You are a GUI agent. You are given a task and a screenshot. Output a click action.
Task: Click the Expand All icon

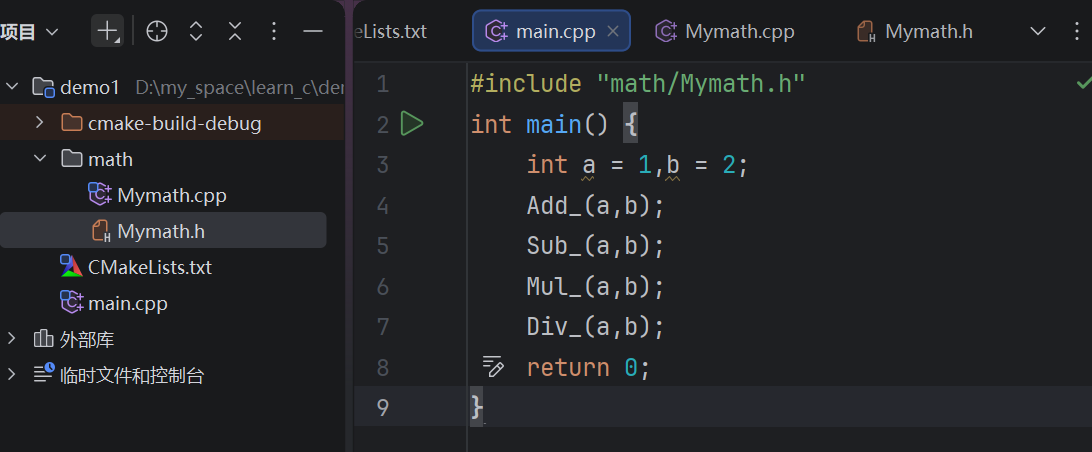pos(196,31)
